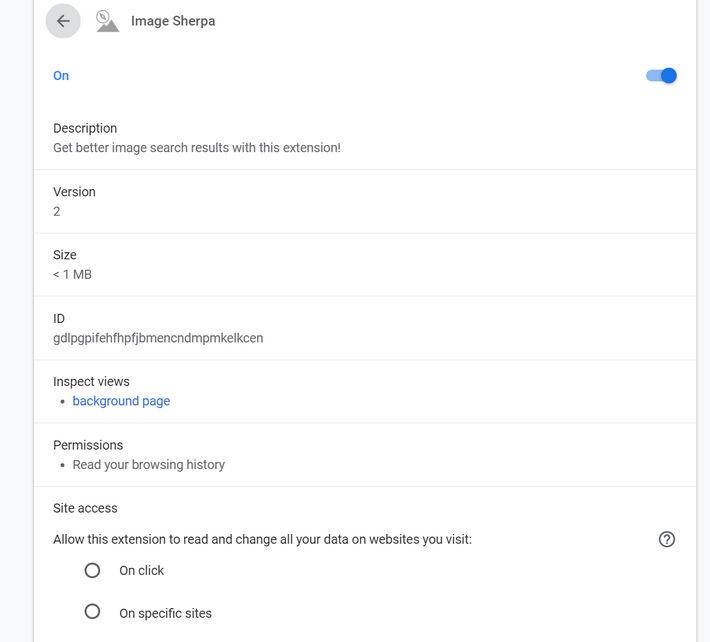
Task: Click the "Version" heading label
Action: tap(74, 192)
